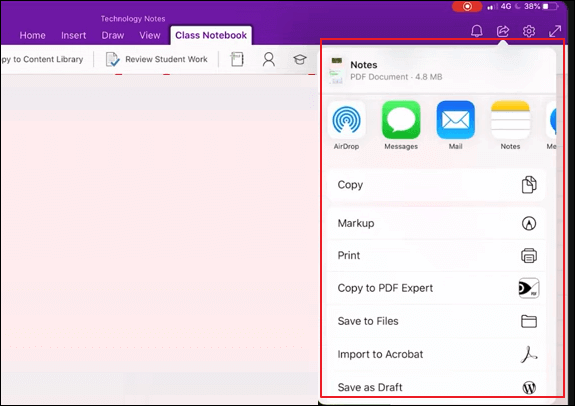Click the Adobe Acrobat icon
Image resolution: width=575 pixels, height=406 pixels.
point(529,354)
